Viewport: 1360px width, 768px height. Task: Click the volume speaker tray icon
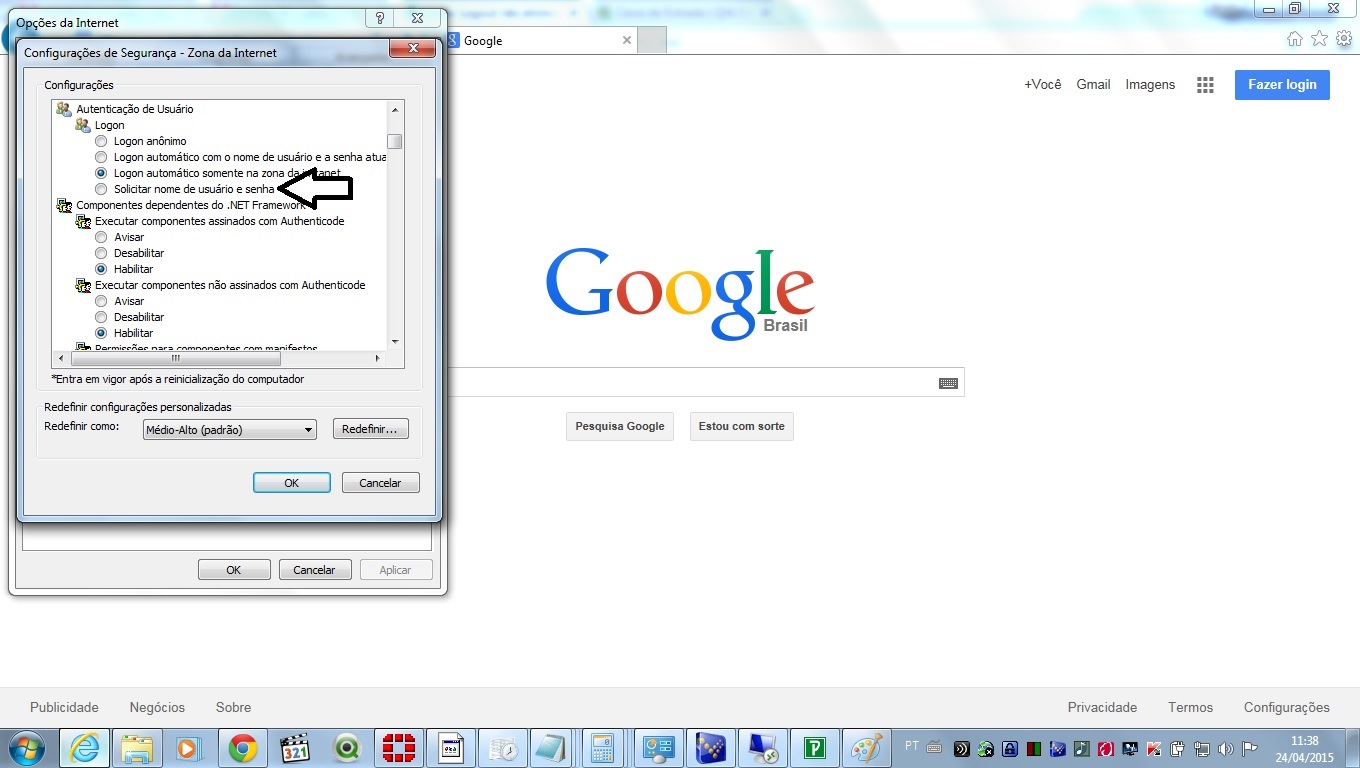point(1227,748)
